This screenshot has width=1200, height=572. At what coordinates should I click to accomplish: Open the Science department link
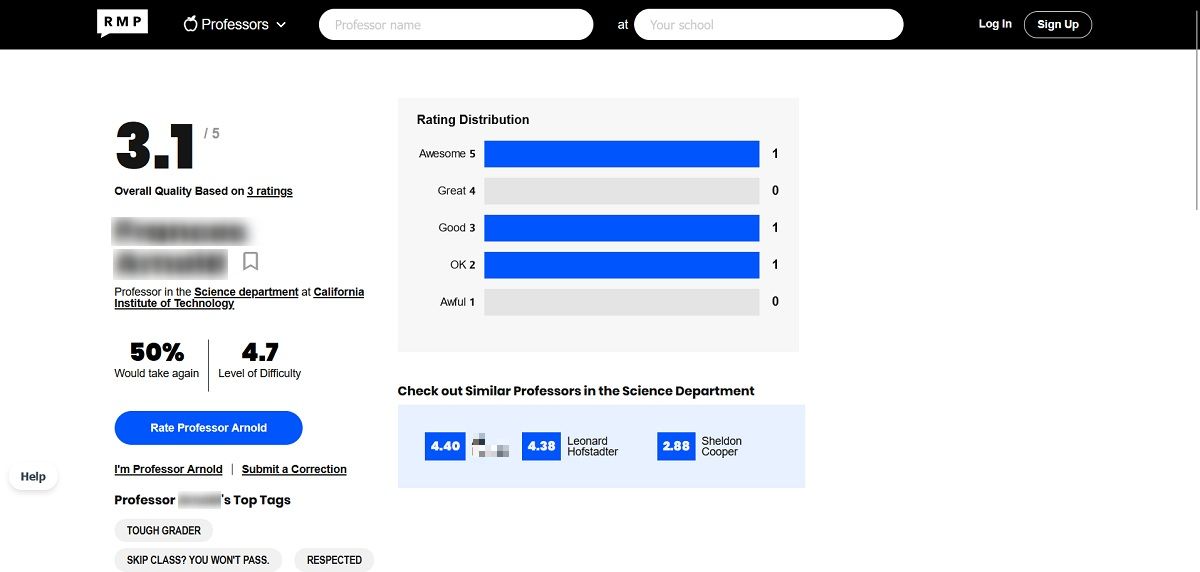(x=246, y=292)
